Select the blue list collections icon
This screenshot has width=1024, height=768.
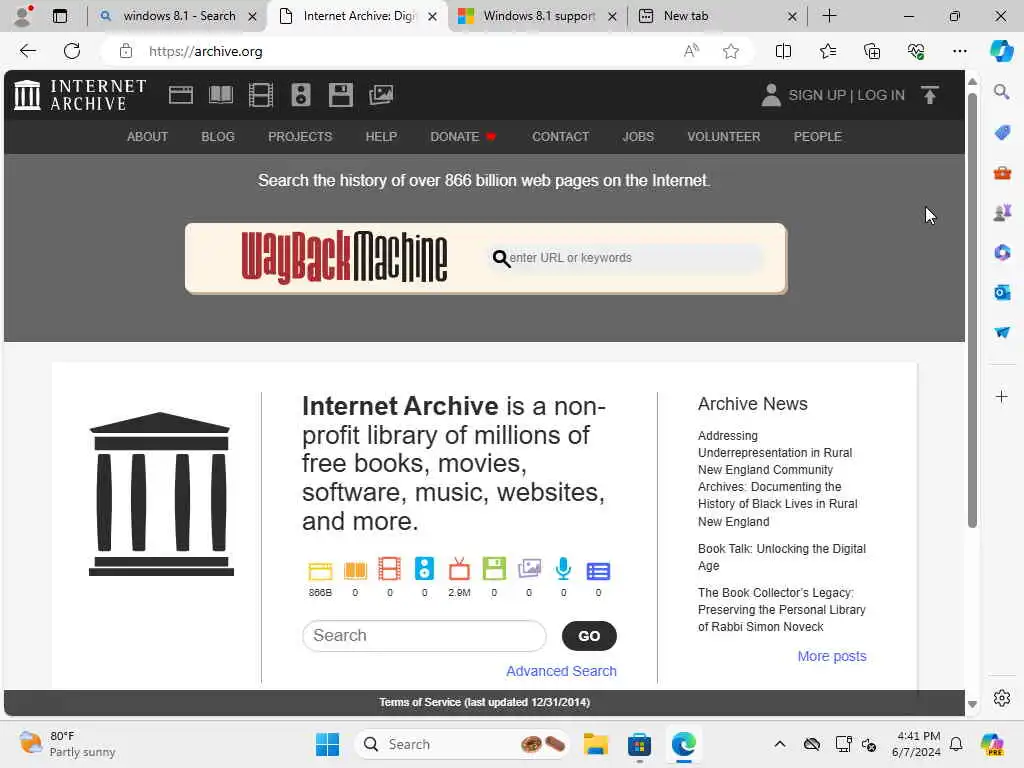point(598,571)
